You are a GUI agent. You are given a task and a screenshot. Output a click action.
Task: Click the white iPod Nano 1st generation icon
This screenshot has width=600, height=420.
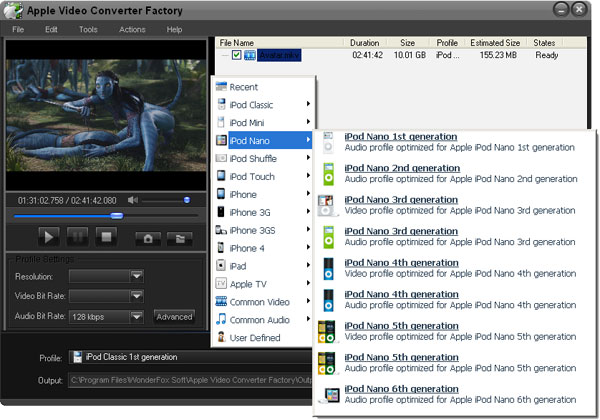tap(328, 142)
